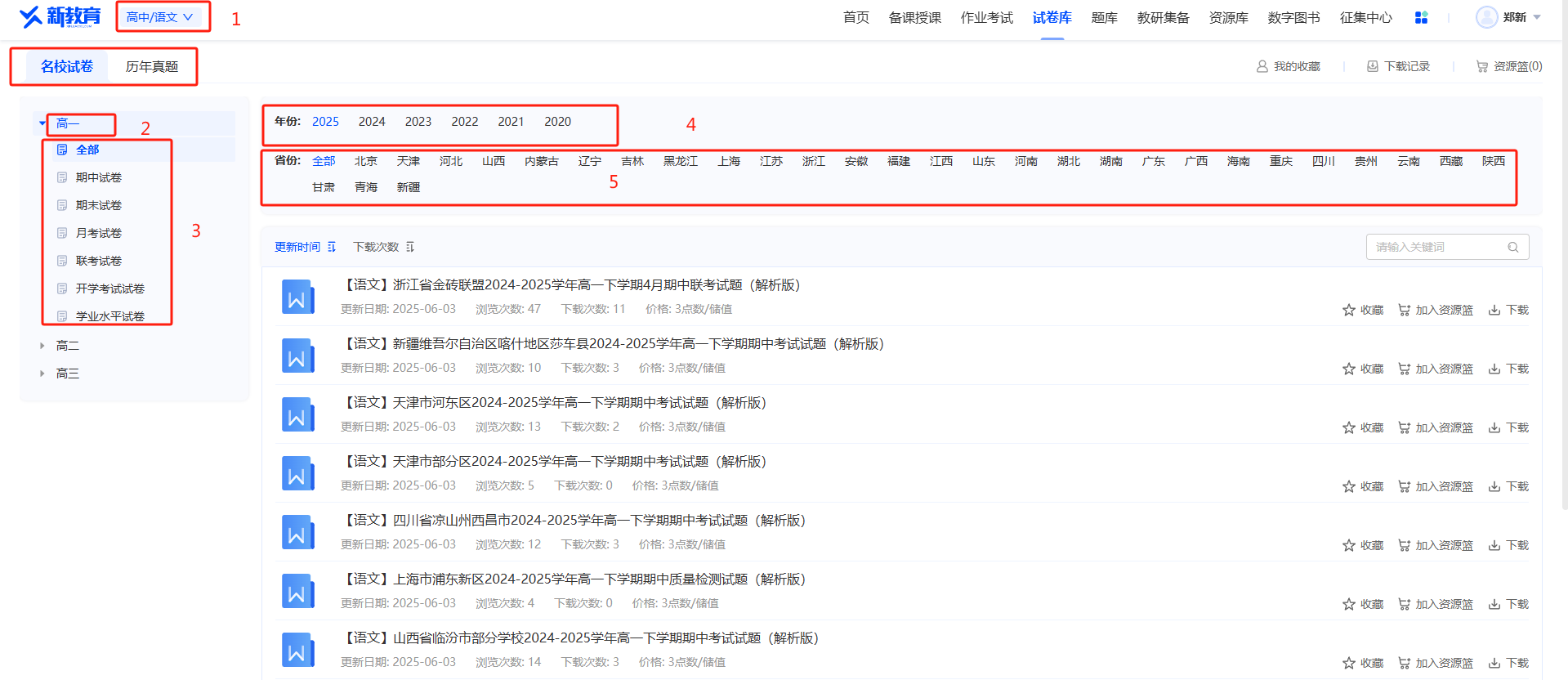Select 月考试卷 in the tree
1568x680 pixels.
(x=98, y=233)
